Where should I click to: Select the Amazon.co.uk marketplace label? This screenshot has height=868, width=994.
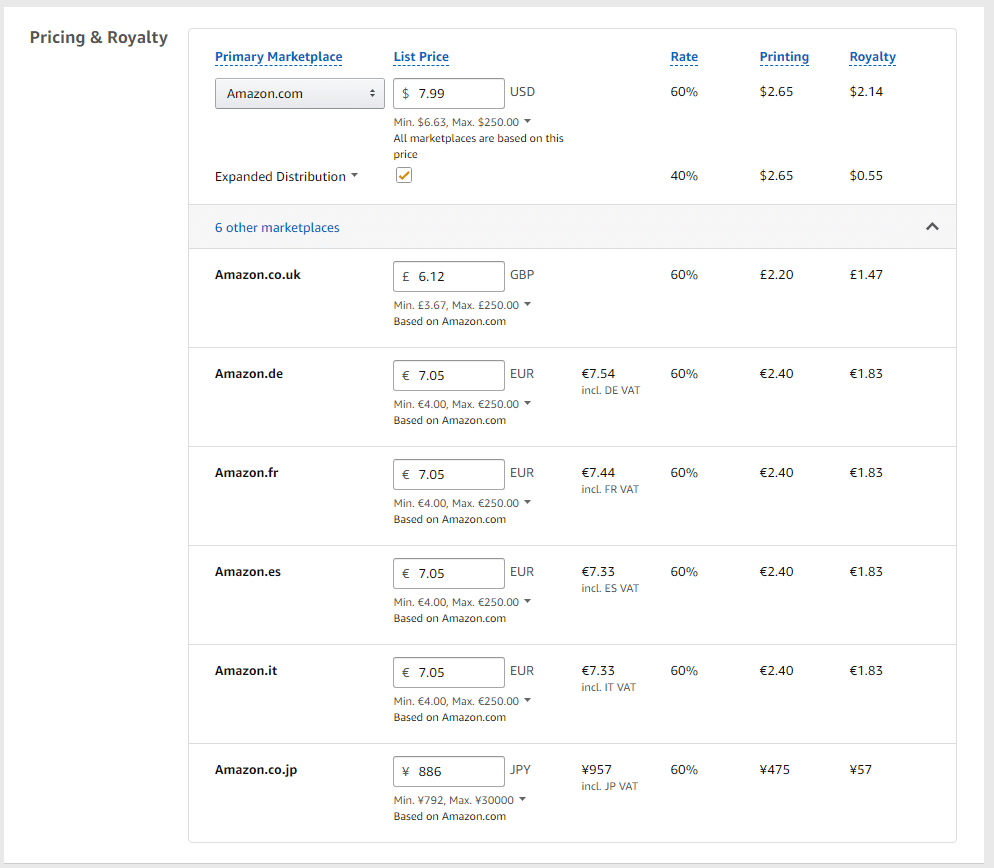[257, 275]
